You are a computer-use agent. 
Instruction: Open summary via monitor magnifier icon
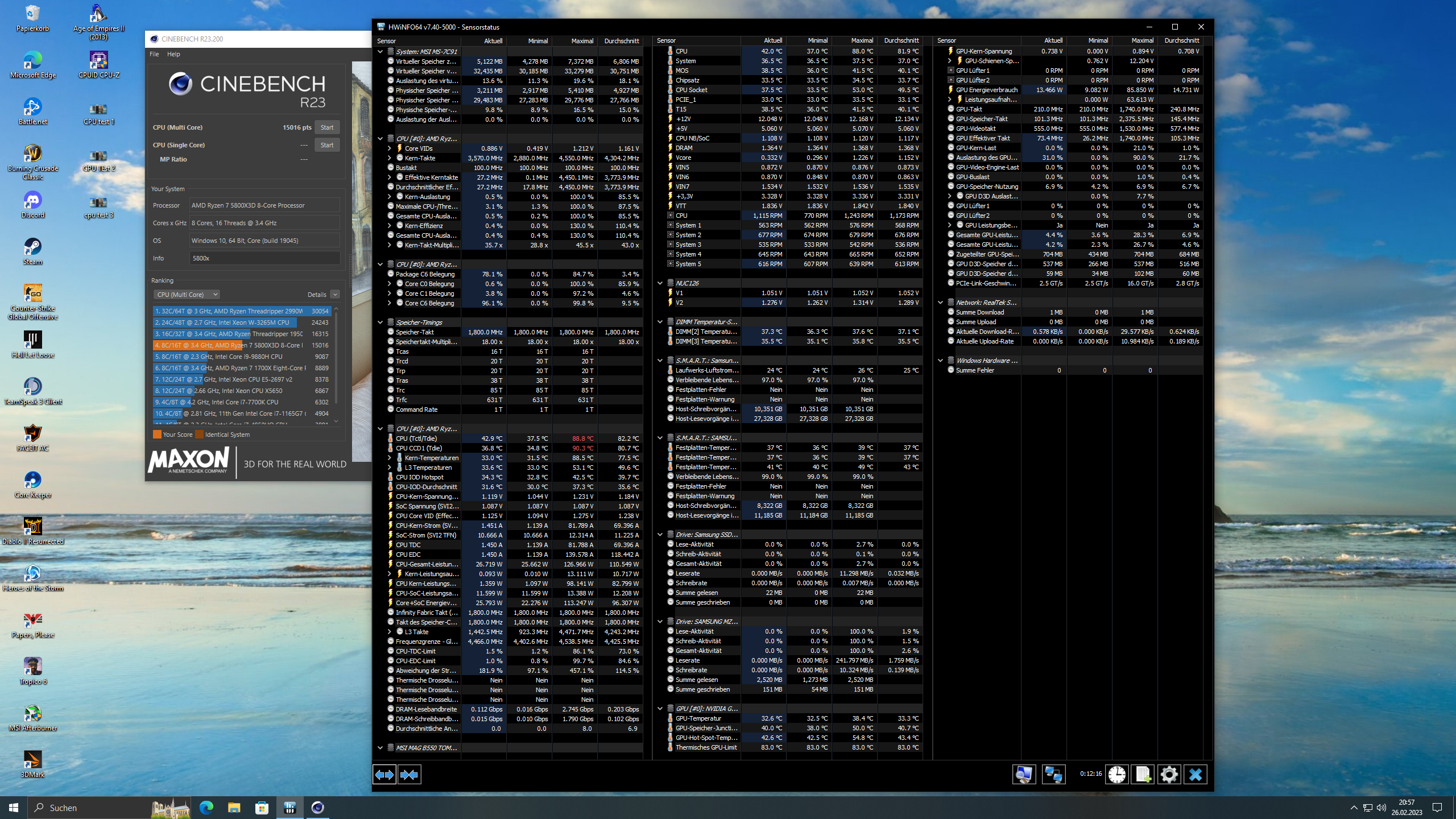[1024, 774]
